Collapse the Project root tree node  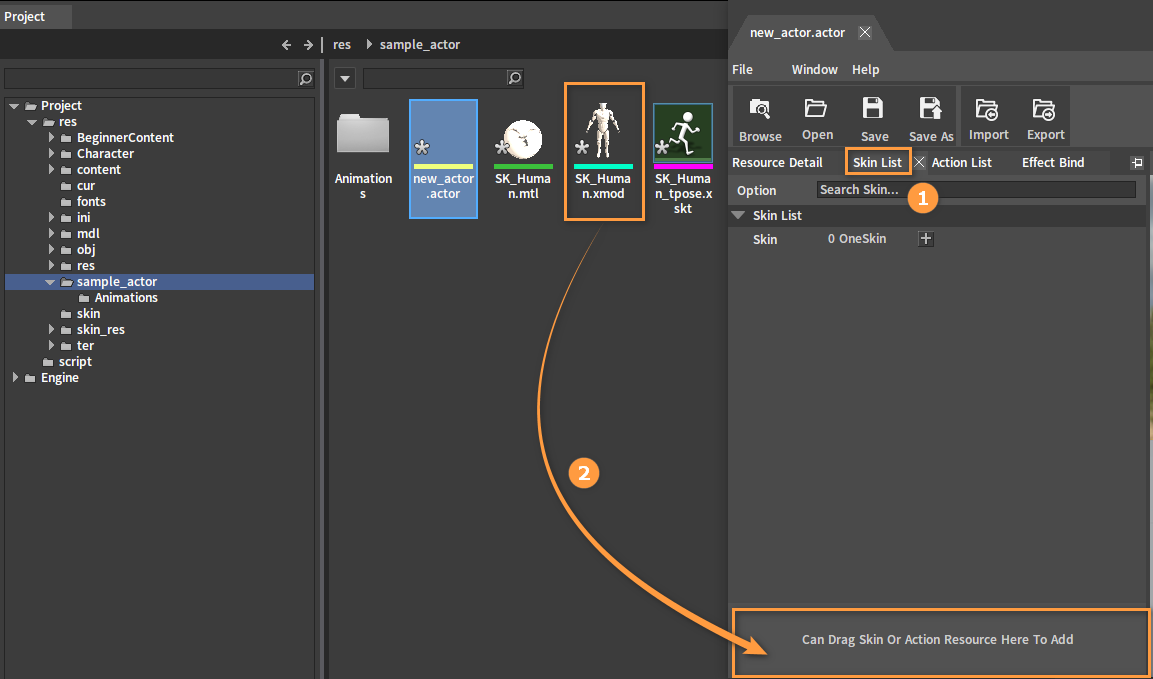point(14,106)
